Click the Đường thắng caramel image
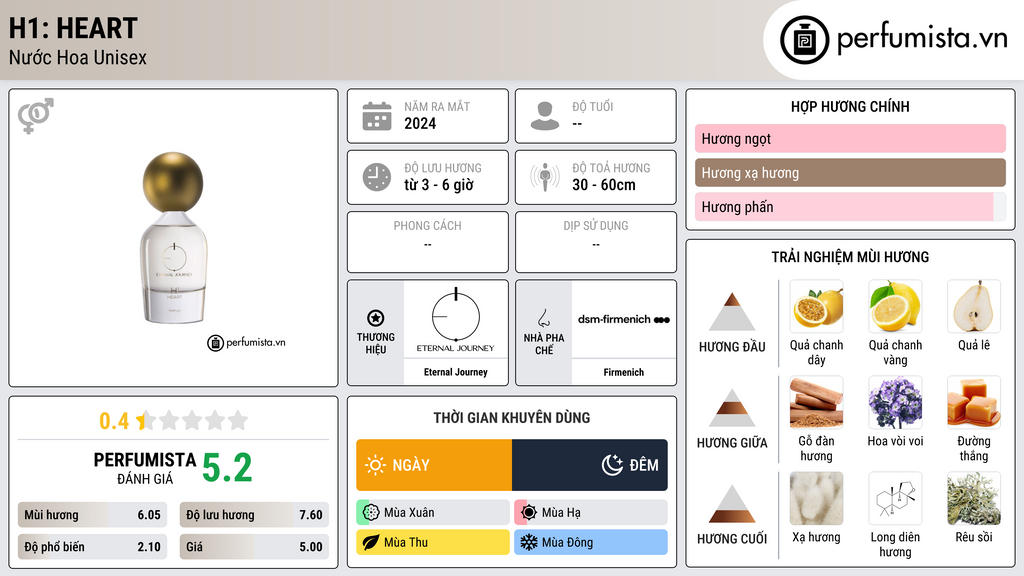This screenshot has height=576, width=1024. tap(974, 403)
